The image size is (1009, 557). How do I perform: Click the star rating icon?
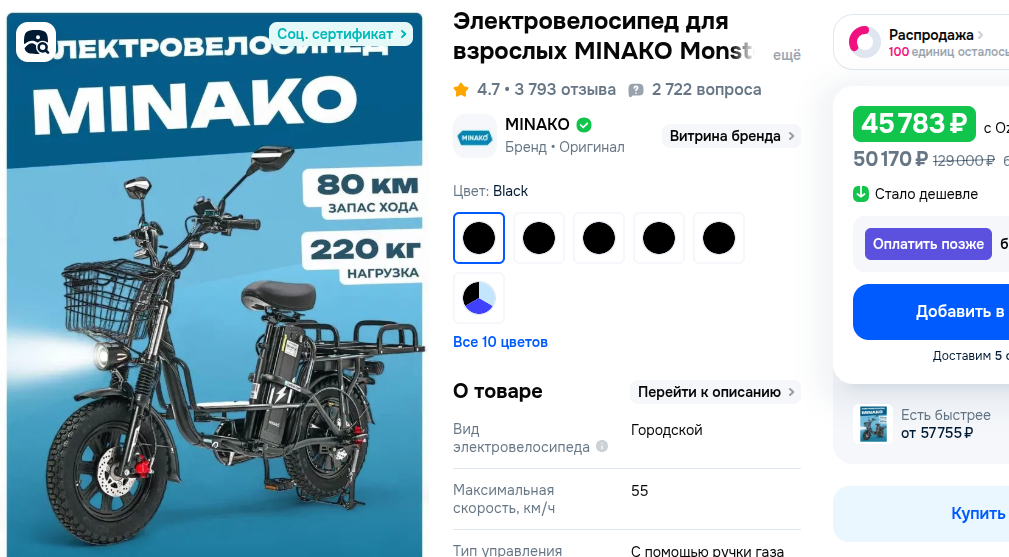click(x=461, y=89)
